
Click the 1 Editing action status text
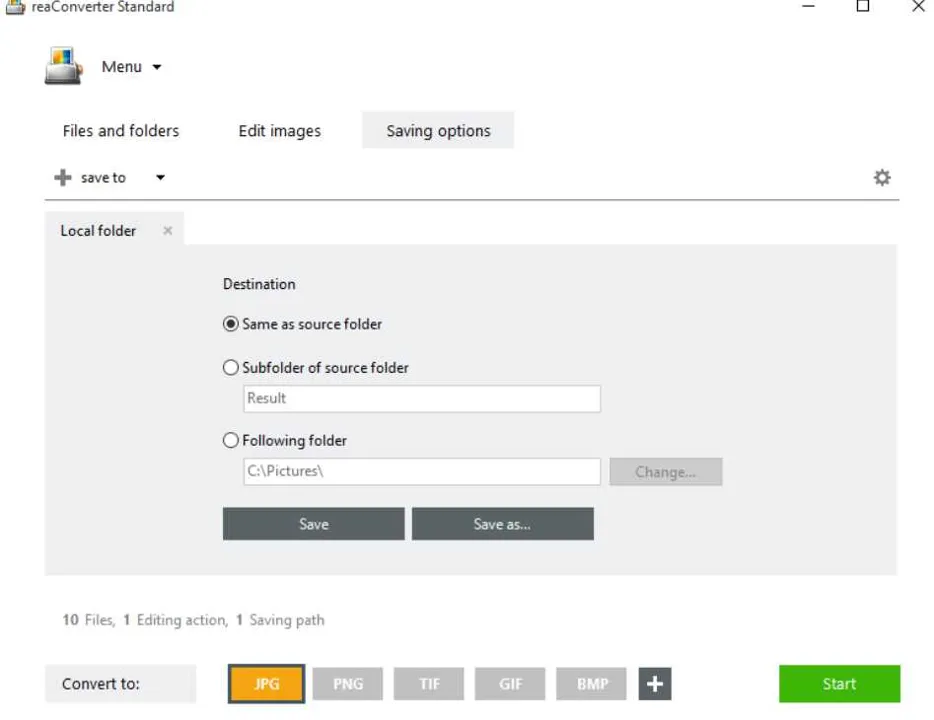176,620
